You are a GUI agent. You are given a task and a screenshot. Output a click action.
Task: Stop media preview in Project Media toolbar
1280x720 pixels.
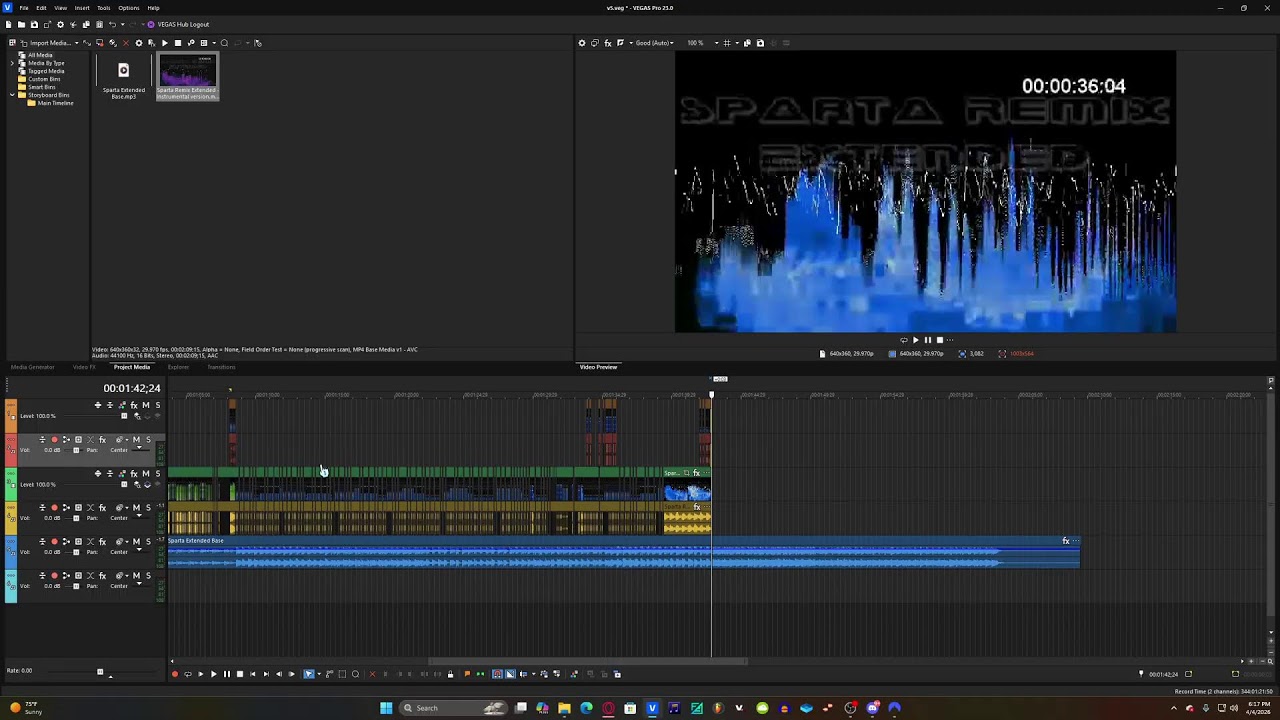[178, 43]
